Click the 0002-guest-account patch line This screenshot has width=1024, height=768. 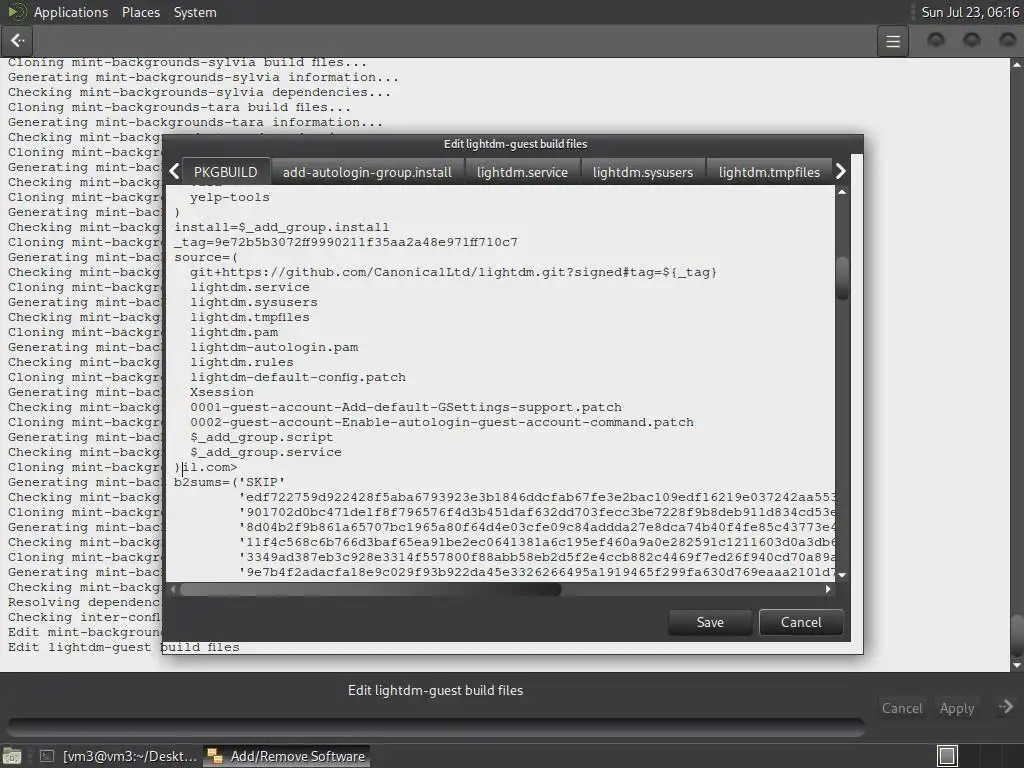point(442,423)
